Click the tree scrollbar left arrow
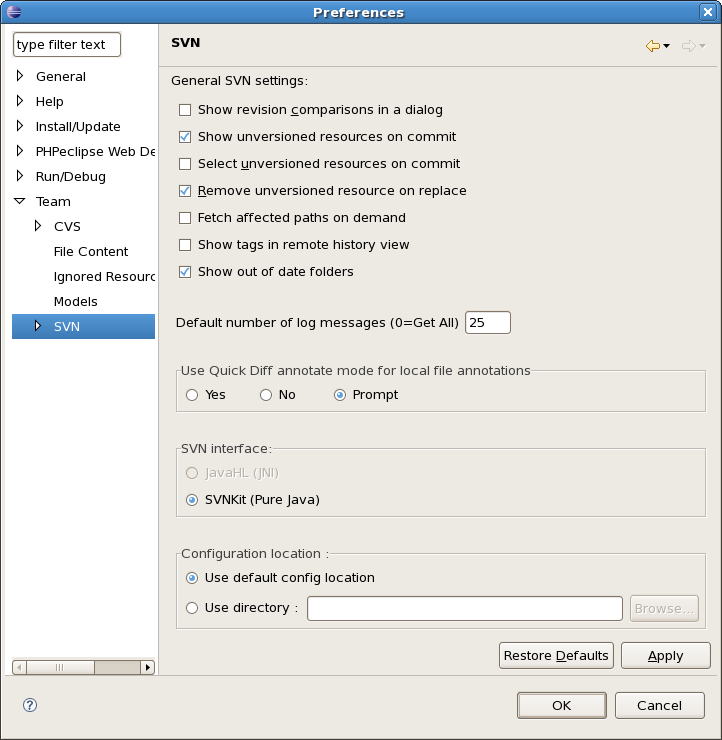This screenshot has height=740, width=722. pos(19,667)
